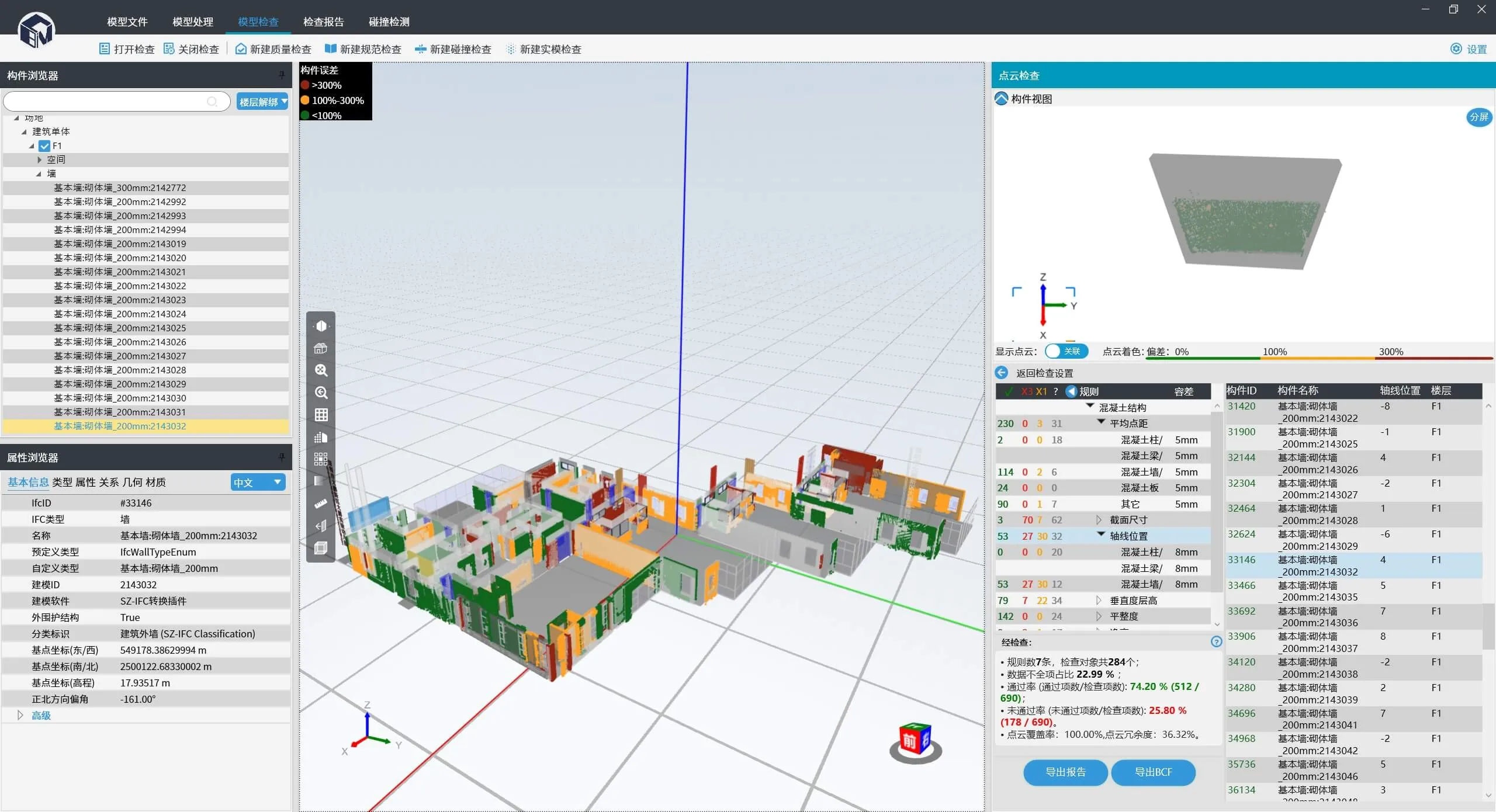This screenshot has width=1496, height=812.
Task: Click the home view icon in viewport toolbar
Action: click(x=320, y=349)
